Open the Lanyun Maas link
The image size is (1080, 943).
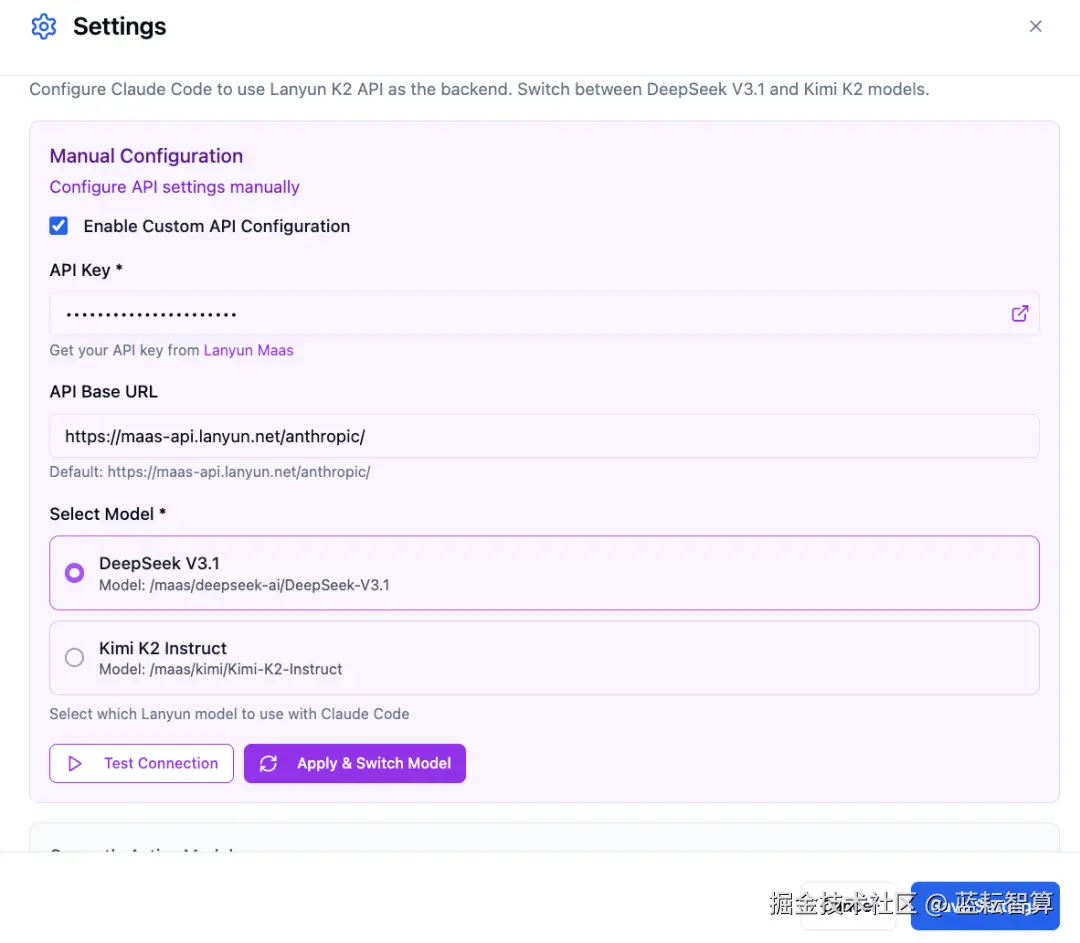coord(248,350)
